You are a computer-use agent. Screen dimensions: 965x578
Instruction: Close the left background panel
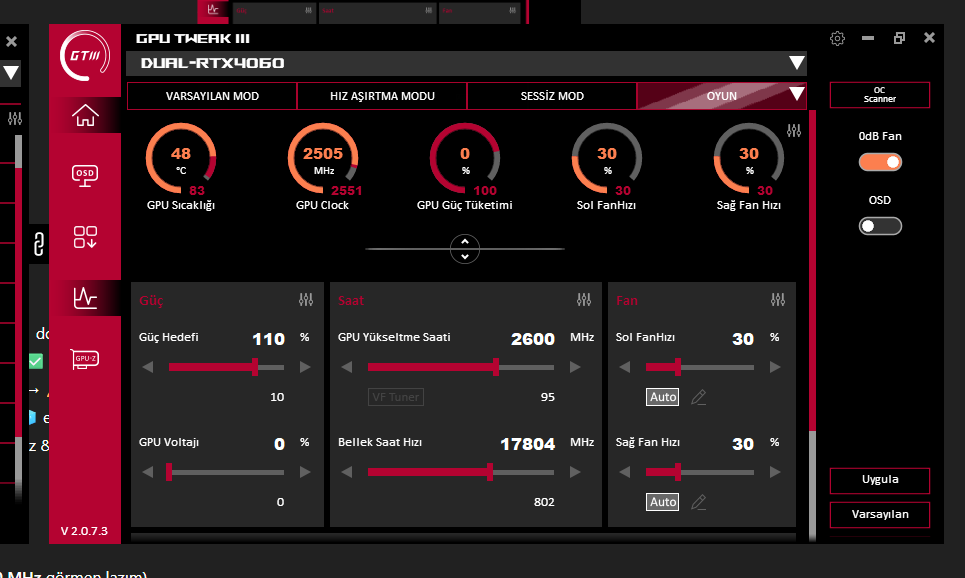pos(11,41)
